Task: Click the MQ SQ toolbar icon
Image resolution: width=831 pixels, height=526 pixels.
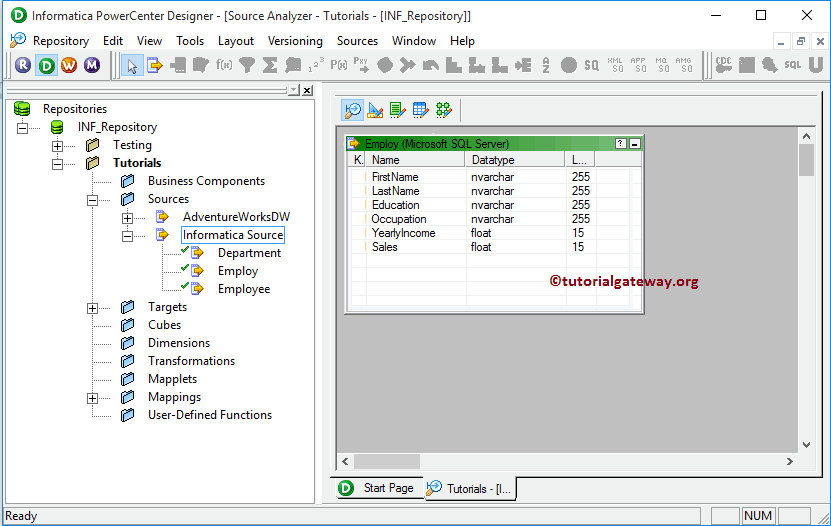Action: [x=661, y=65]
